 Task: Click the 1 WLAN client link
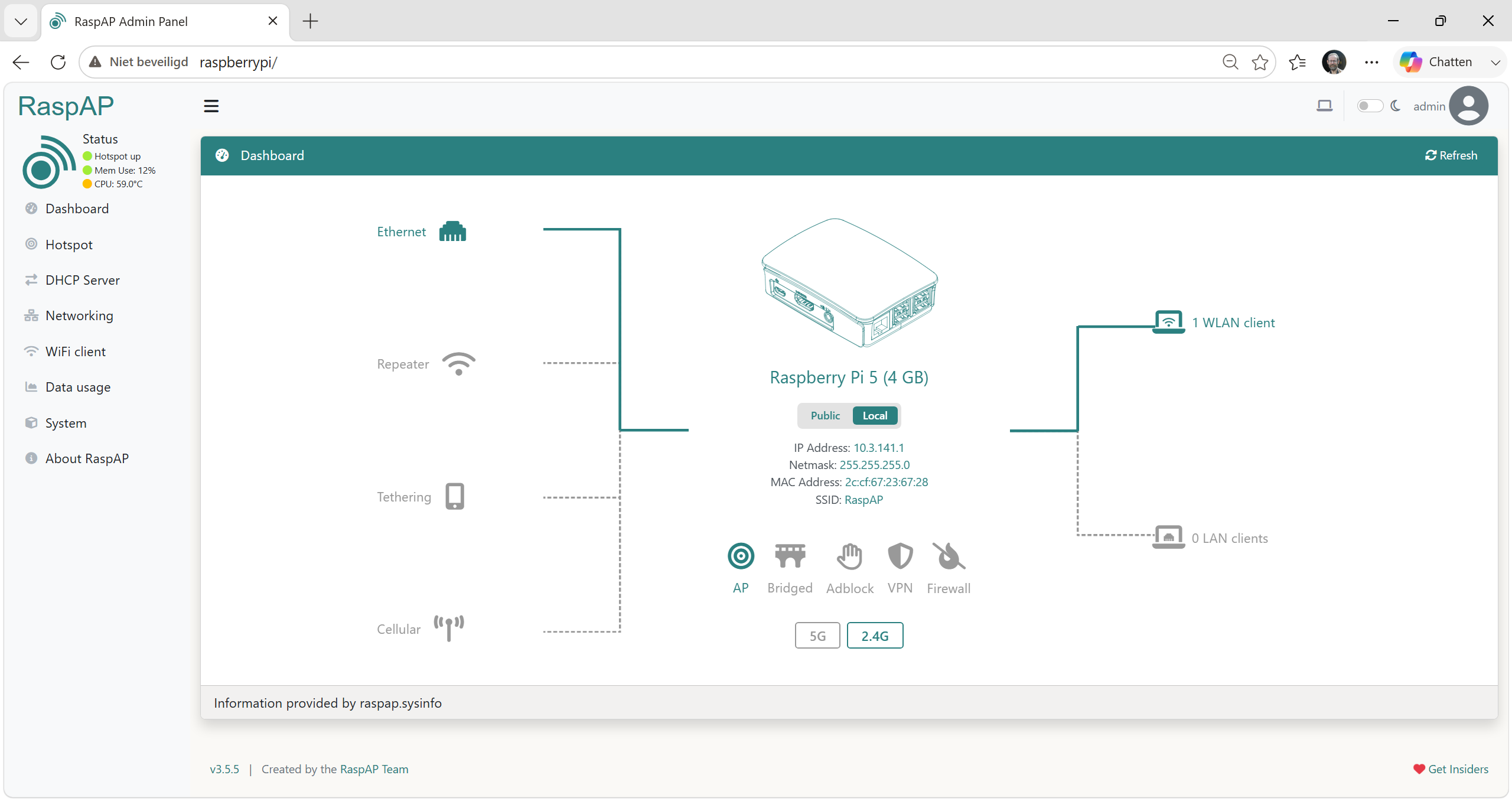[1233, 323]
